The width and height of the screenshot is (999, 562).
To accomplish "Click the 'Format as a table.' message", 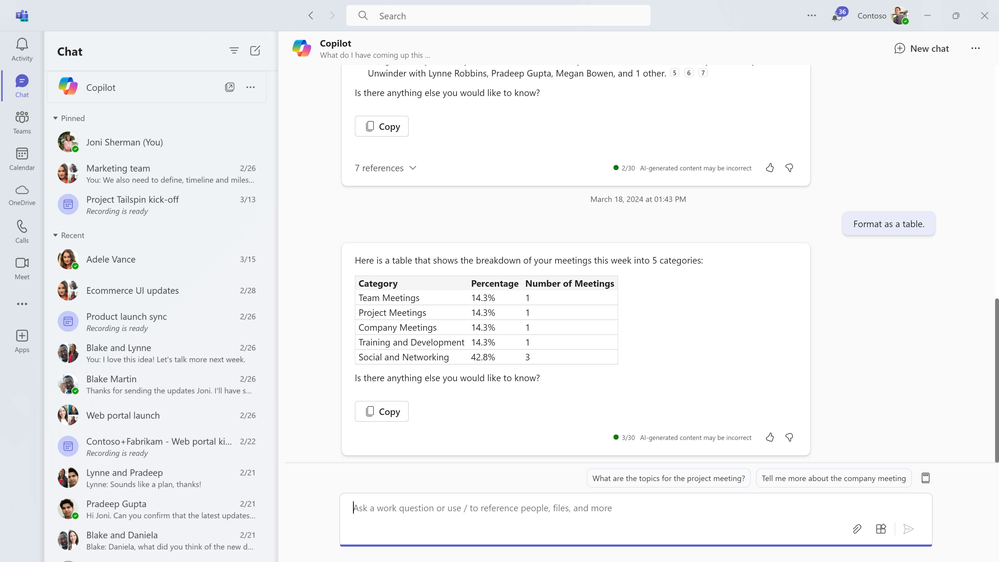I will [888, 224].
